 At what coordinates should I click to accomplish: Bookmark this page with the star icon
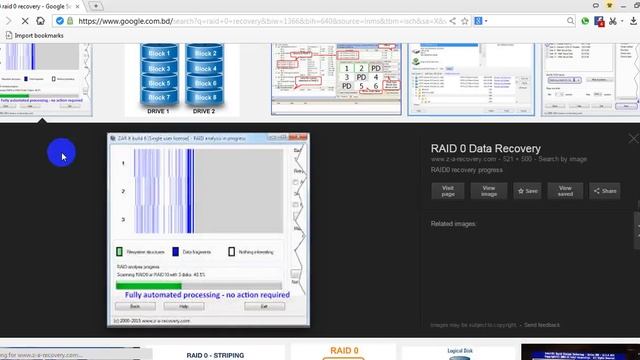[464, 21]
